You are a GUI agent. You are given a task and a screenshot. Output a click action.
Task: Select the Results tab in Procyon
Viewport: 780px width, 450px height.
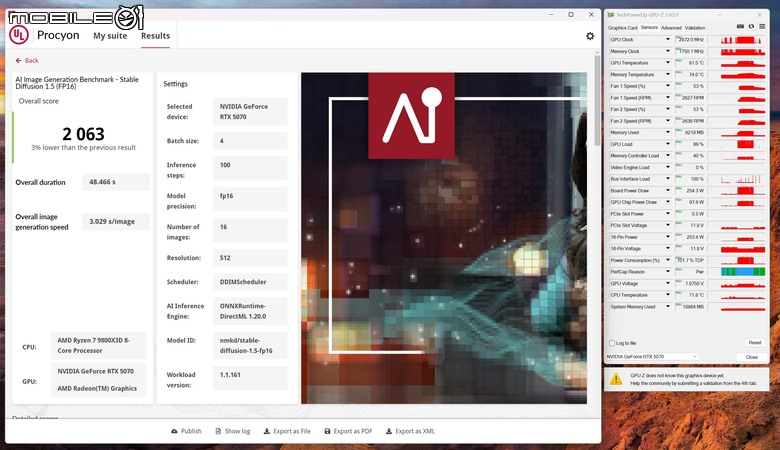tap(155, 36)
